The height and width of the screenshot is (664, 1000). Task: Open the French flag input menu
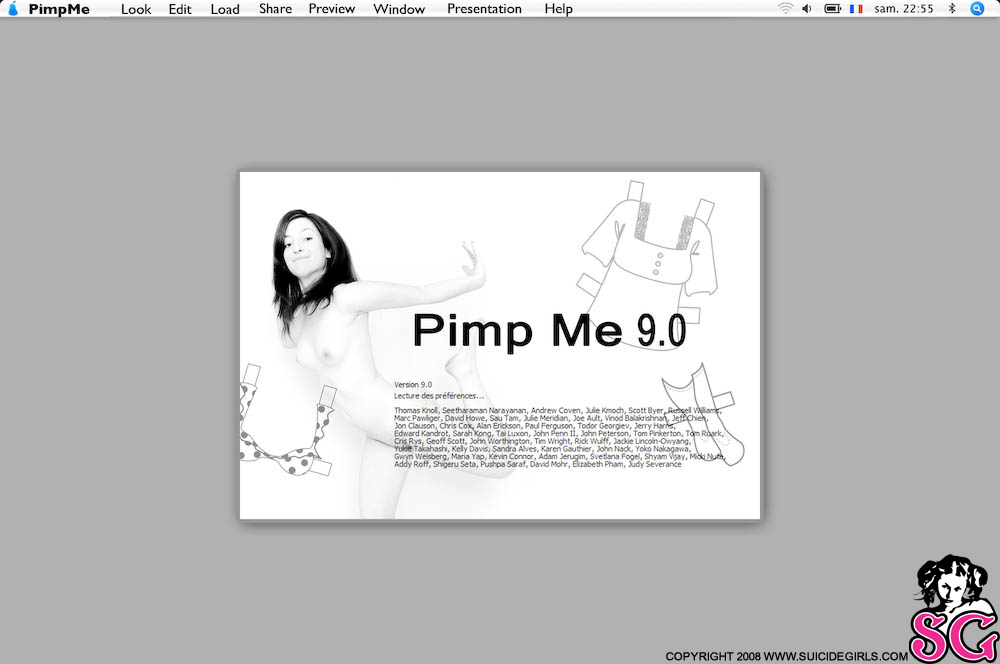point(856,9)
